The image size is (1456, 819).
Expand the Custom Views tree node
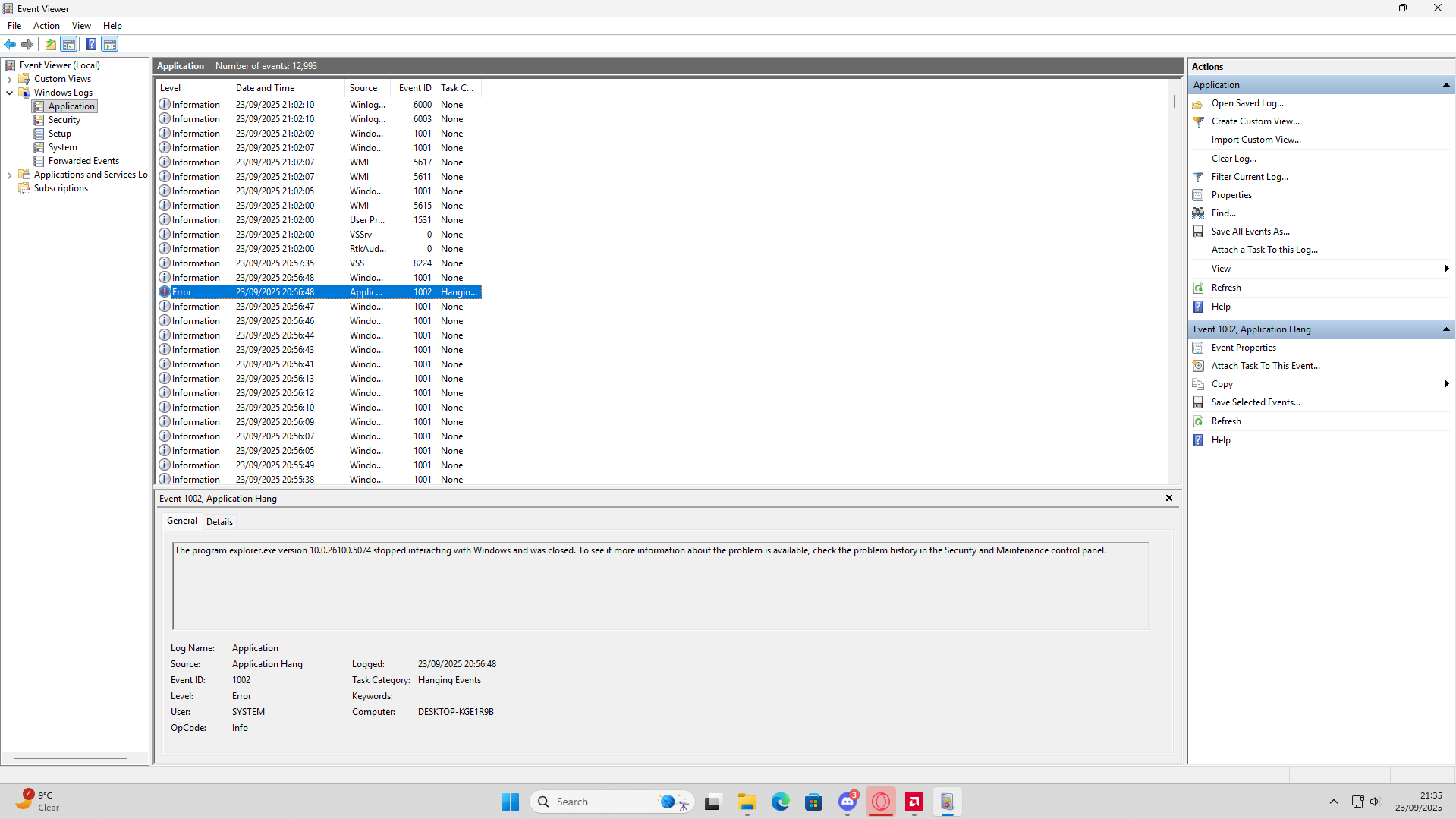click(9, 79)
